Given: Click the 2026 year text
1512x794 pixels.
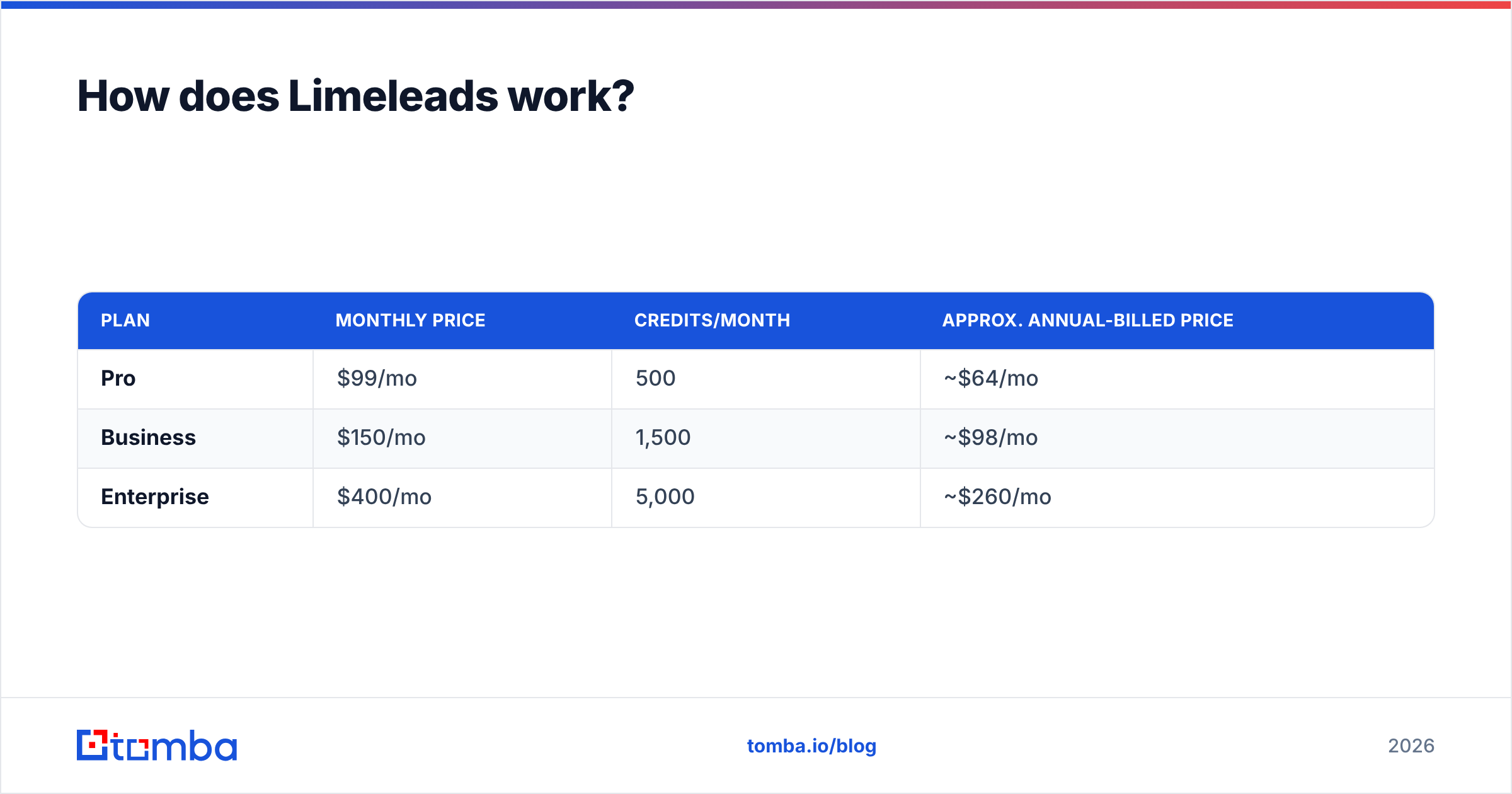Looking at the screenshot, I should click(x=1411, y=746).
